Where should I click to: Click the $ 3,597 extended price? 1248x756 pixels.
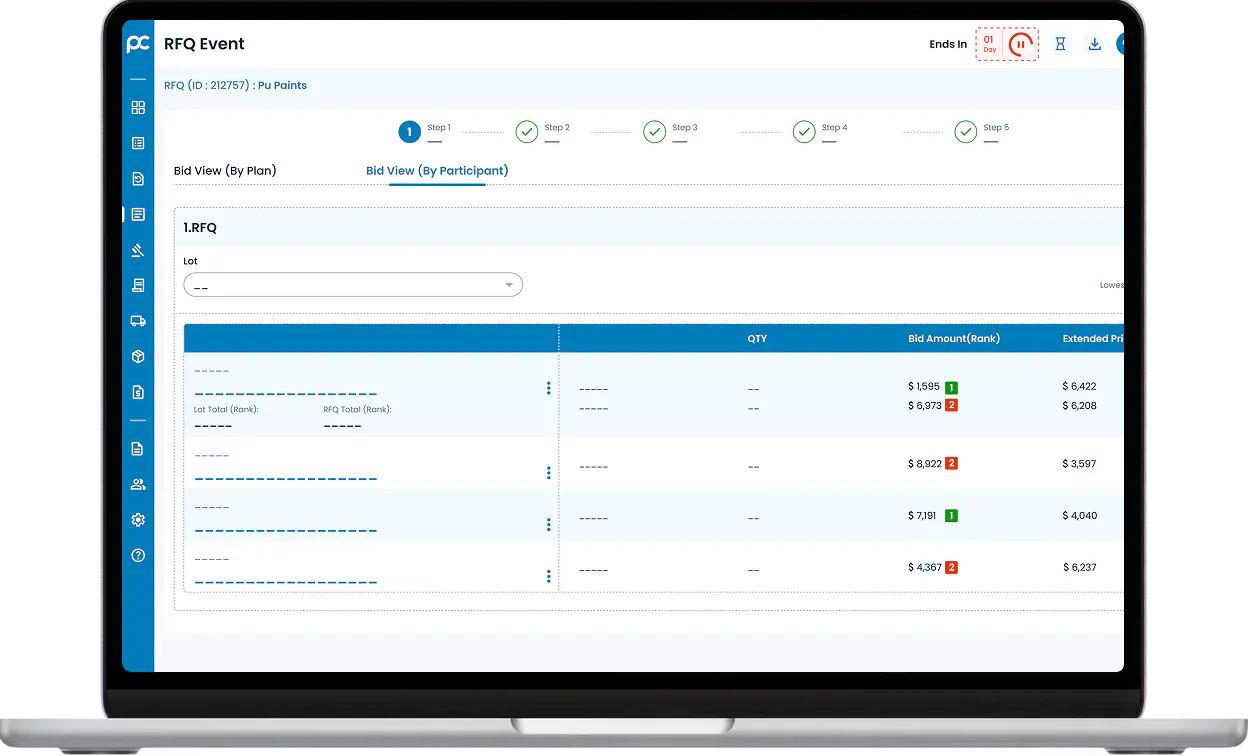pos(1080,464)
